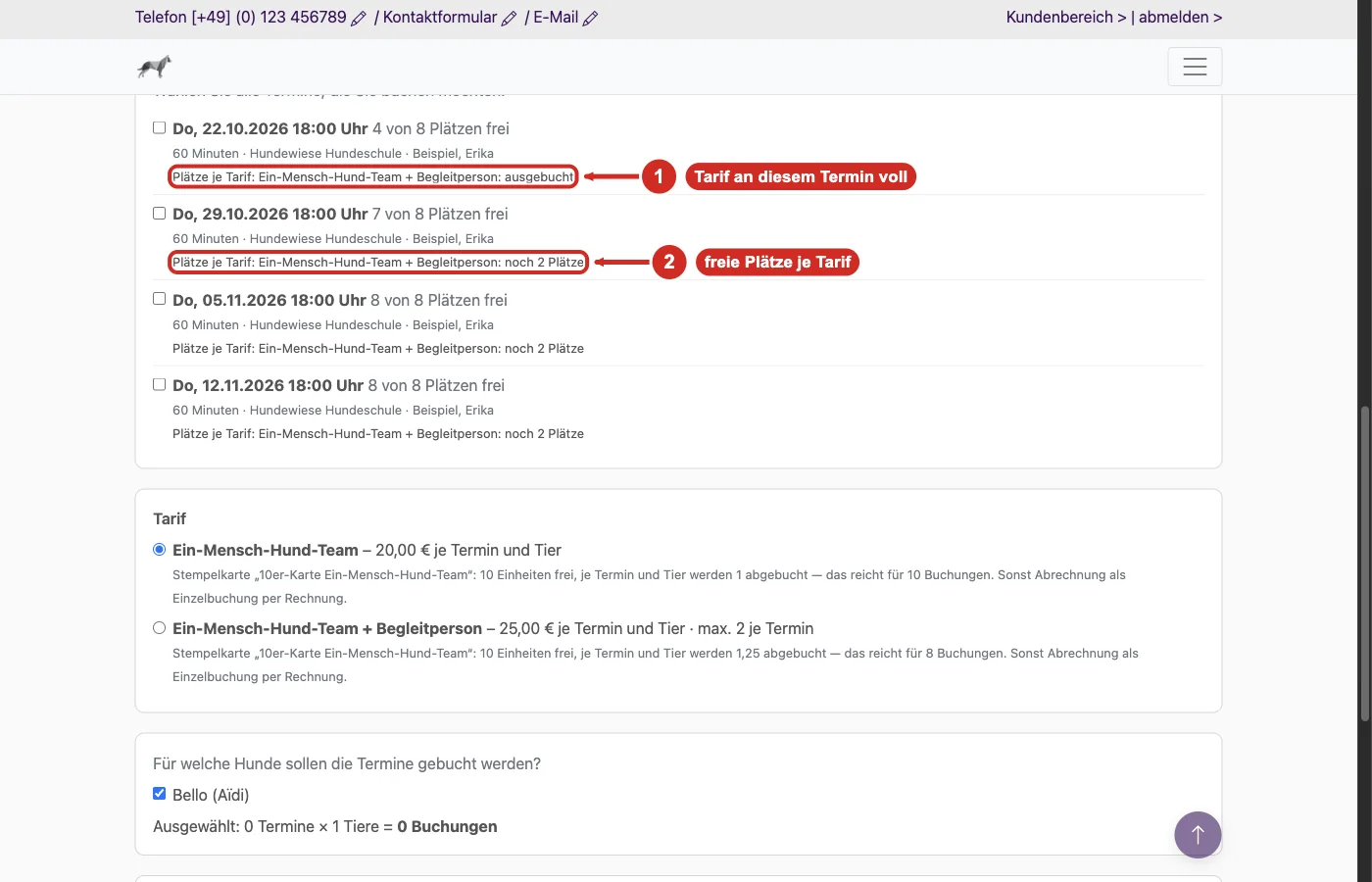This screenshot has height=882, width=1372.
Task: Click the edit pencil beside Kontaktformular
Action: [509, 18]
